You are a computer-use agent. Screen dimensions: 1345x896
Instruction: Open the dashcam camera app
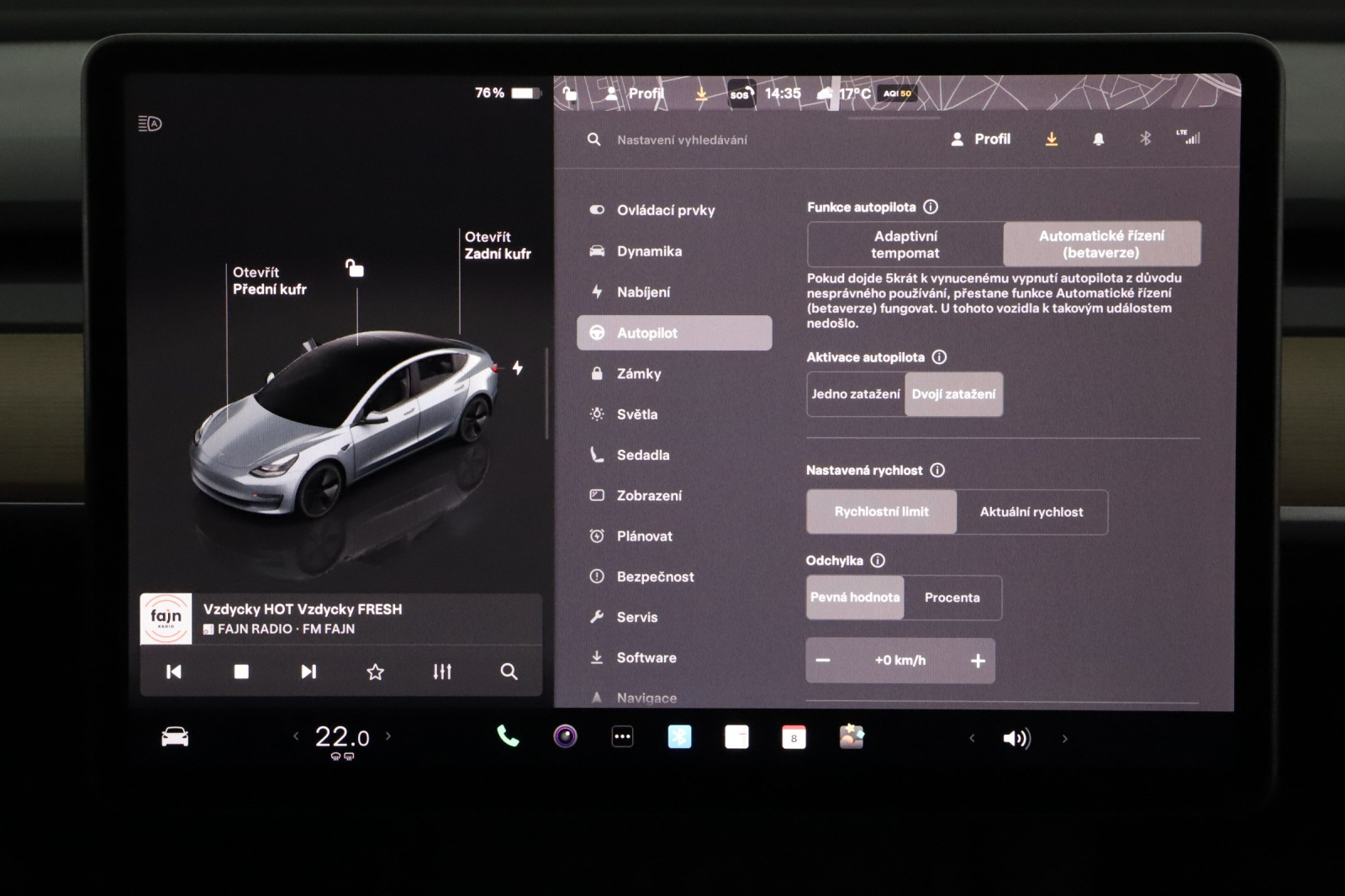[x=565, y=737]
